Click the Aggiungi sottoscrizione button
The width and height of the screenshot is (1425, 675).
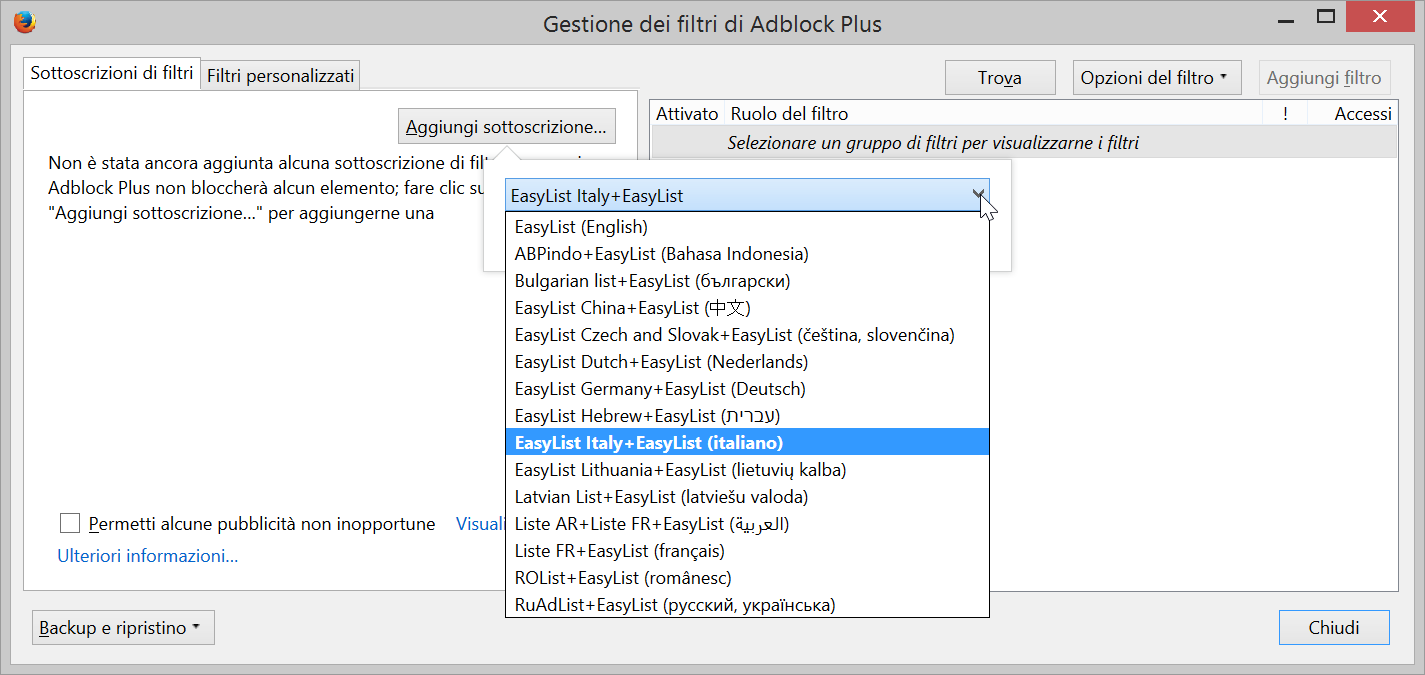tap(506, 127)
